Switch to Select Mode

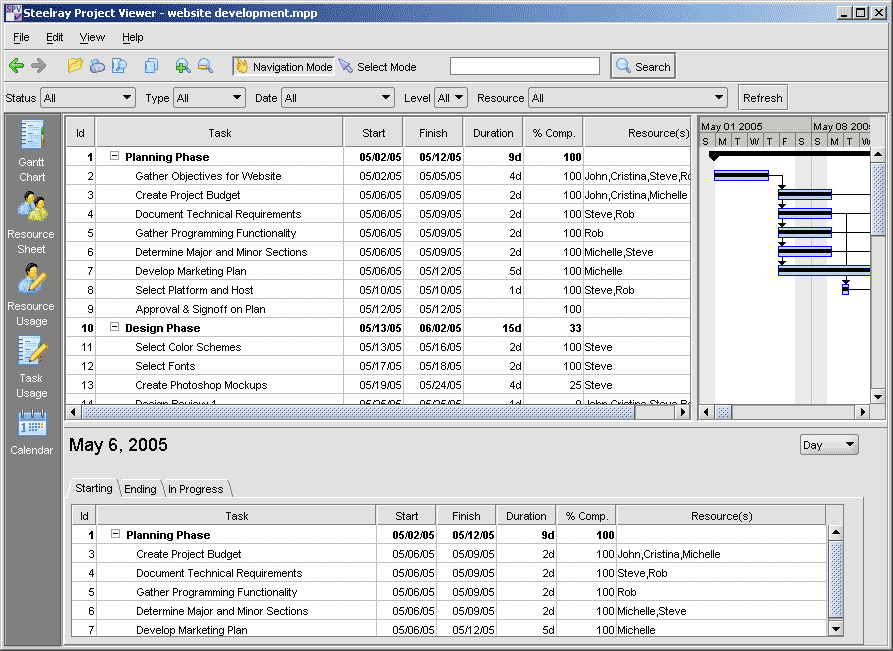[377, 67]
